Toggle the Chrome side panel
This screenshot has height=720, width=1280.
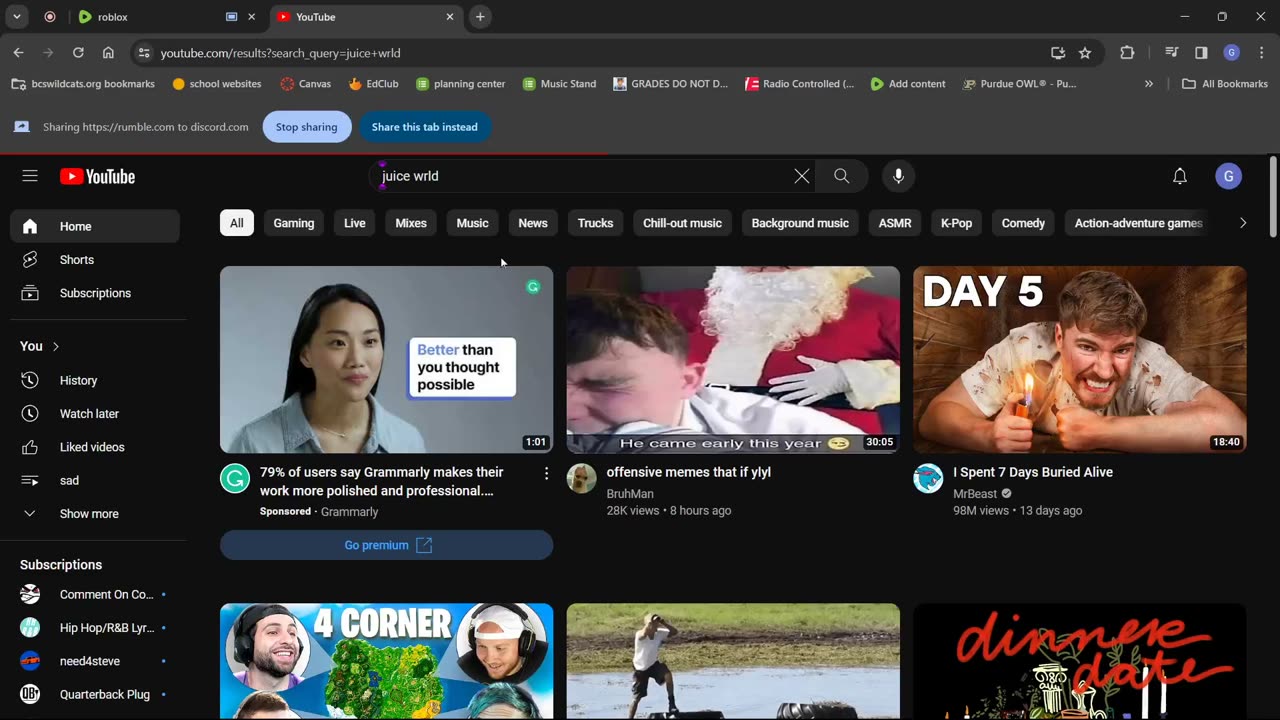pos(1201,53)
